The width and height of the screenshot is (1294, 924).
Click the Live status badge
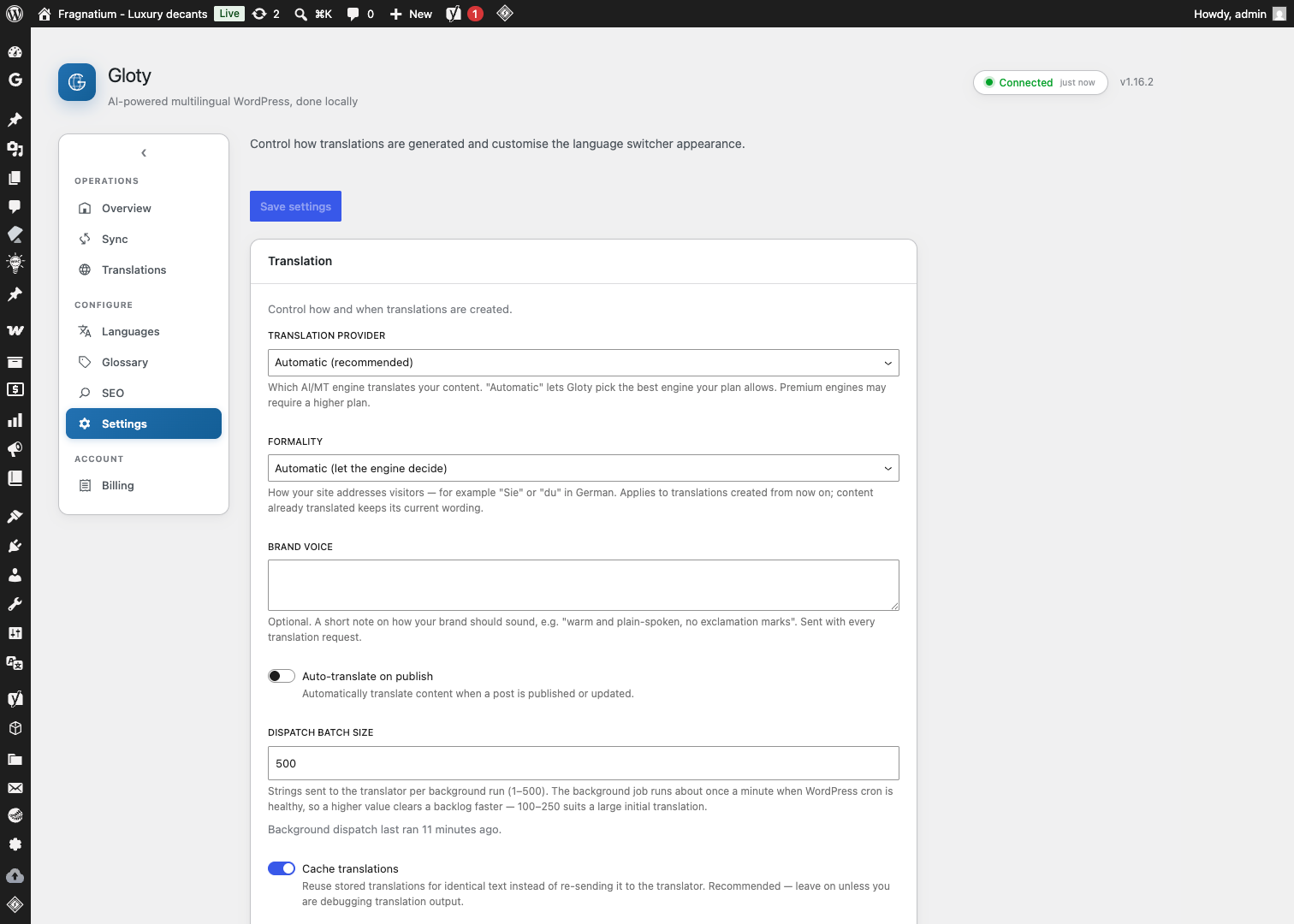point(229,14)
